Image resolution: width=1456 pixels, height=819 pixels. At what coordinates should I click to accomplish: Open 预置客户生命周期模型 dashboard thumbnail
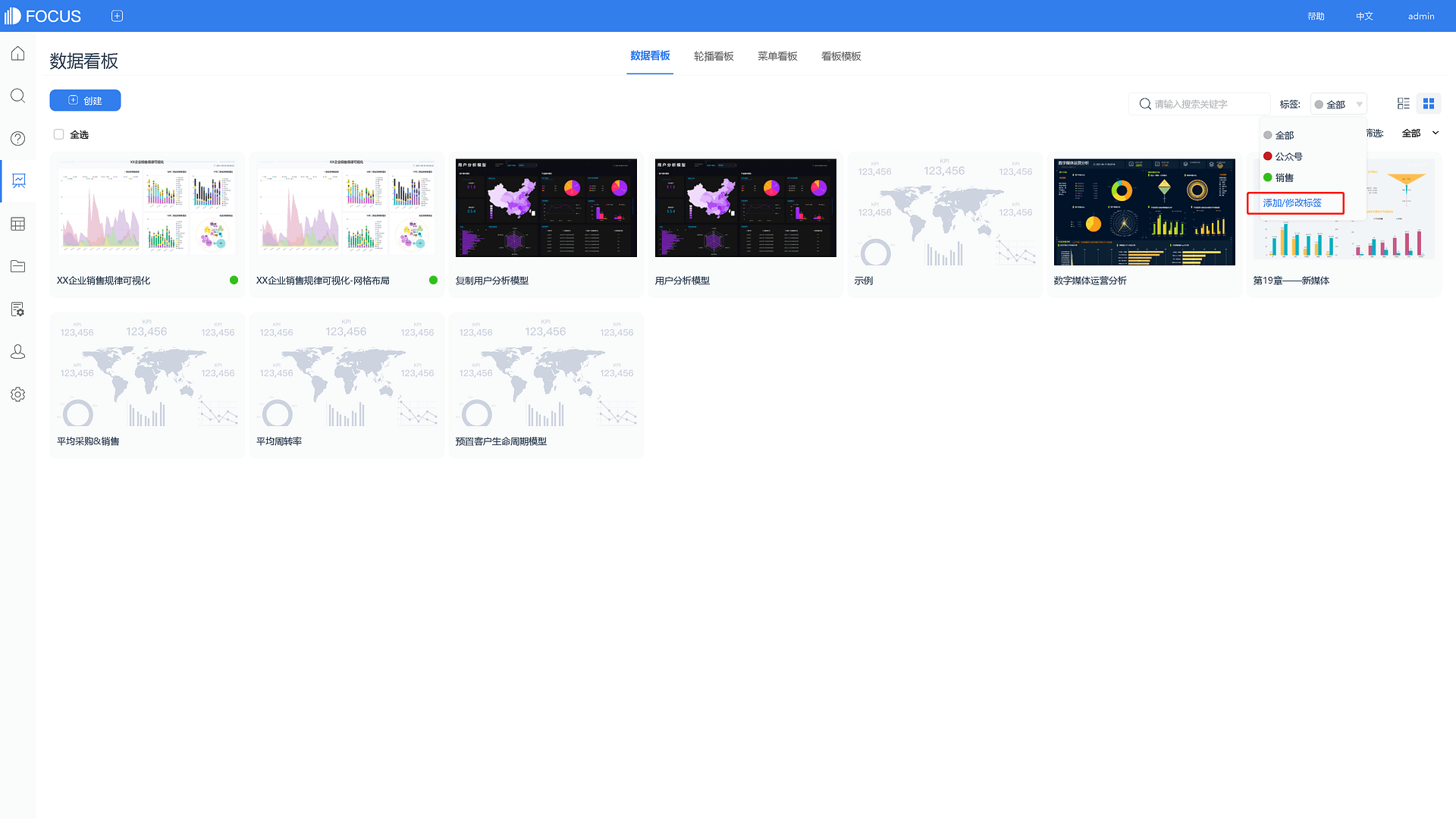coord(546,372)
